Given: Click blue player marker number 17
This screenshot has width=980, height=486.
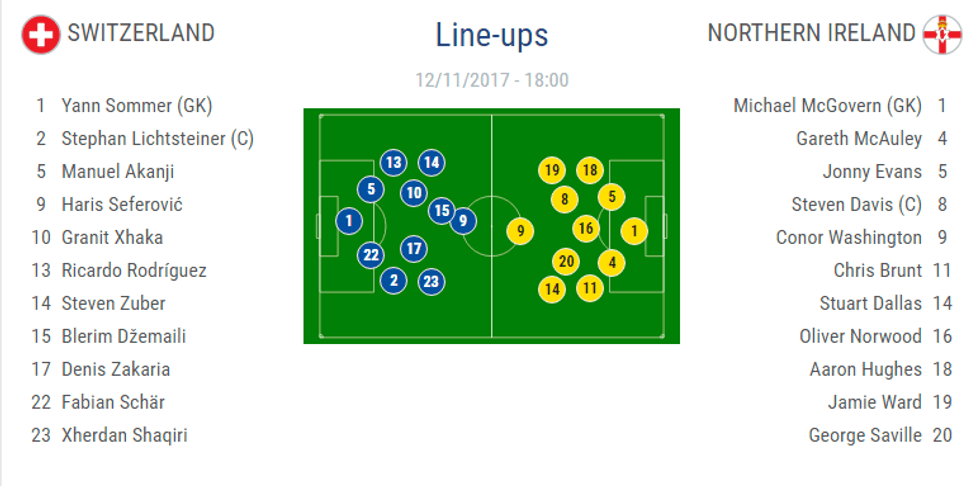Looking at the screenshot, I should (414, 248).
